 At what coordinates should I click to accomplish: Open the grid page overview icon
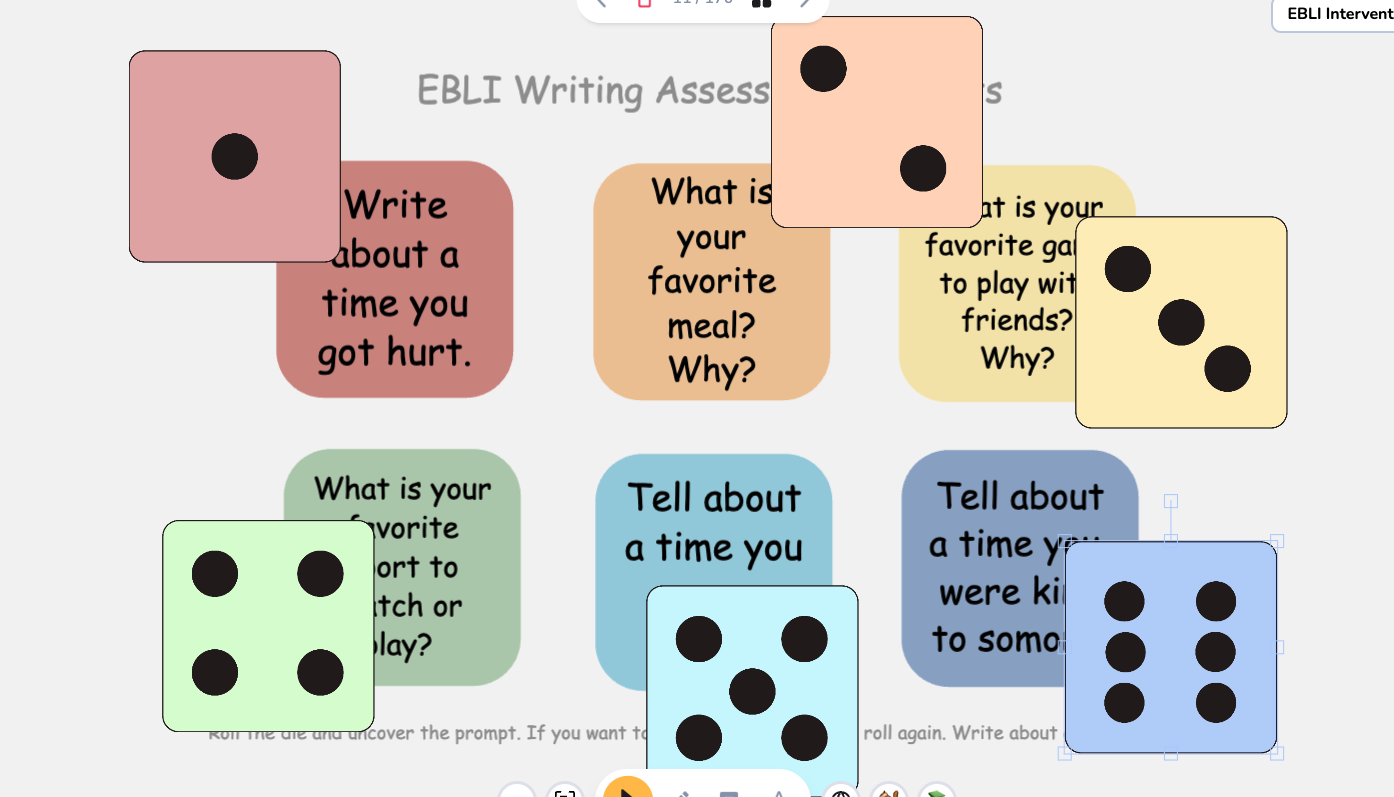(761, 3)
